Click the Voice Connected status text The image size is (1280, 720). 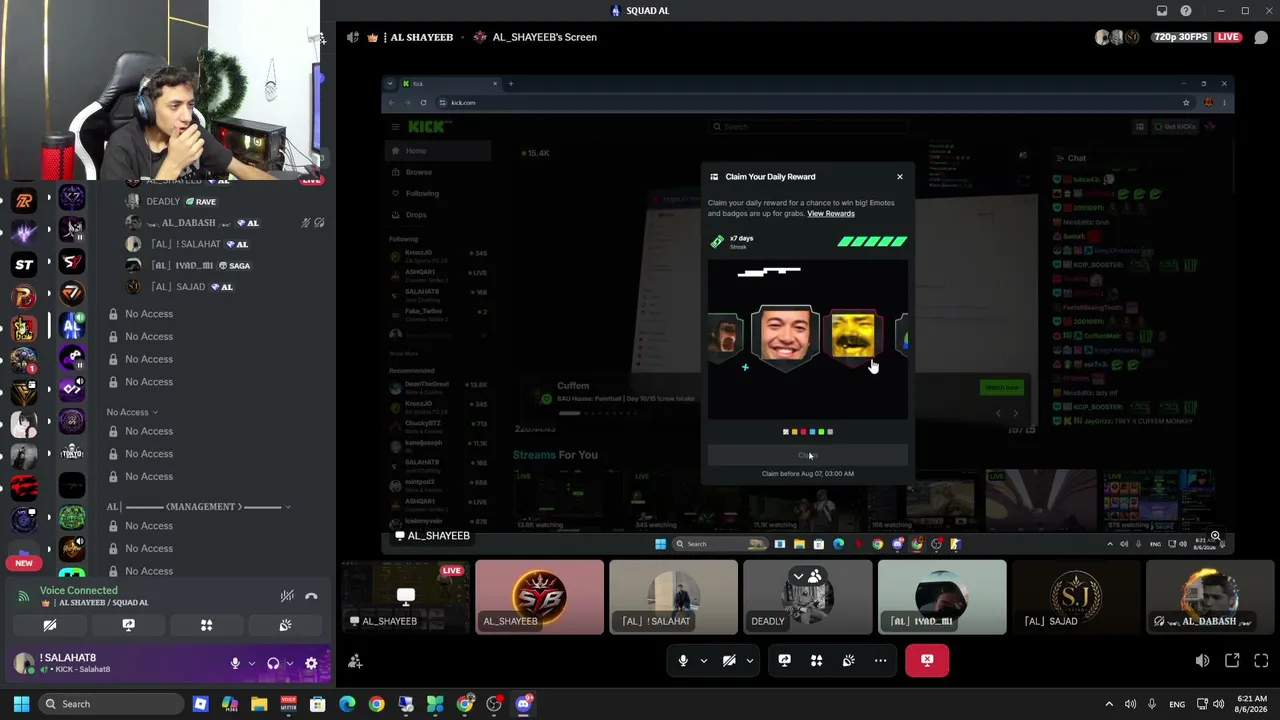(79, 591)
